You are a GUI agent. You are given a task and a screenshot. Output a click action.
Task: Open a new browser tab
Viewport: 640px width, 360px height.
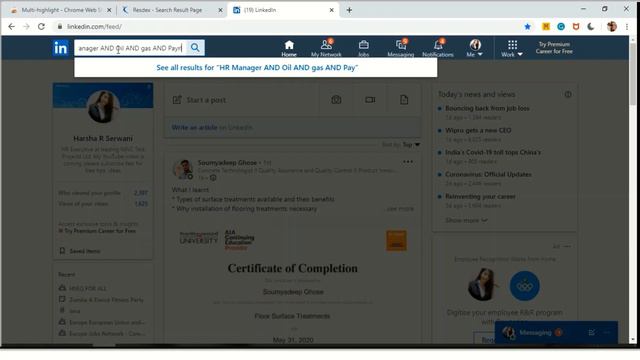pos(349,10)
